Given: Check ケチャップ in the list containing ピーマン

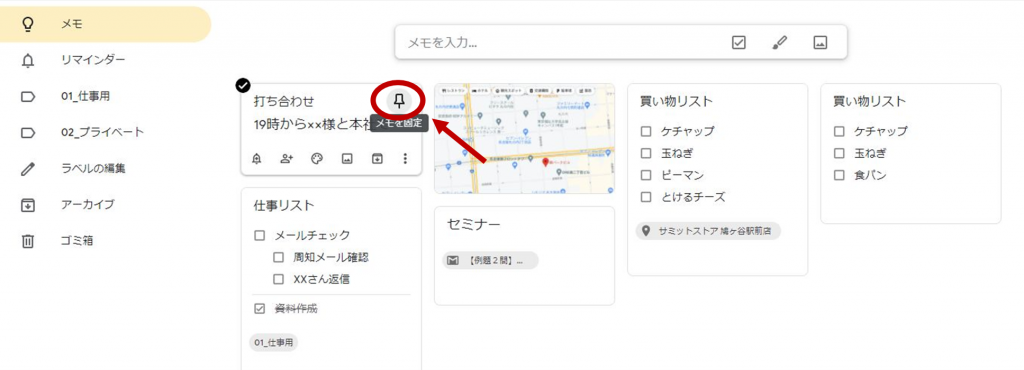Looking at the screenshot, I should point(646,131).
